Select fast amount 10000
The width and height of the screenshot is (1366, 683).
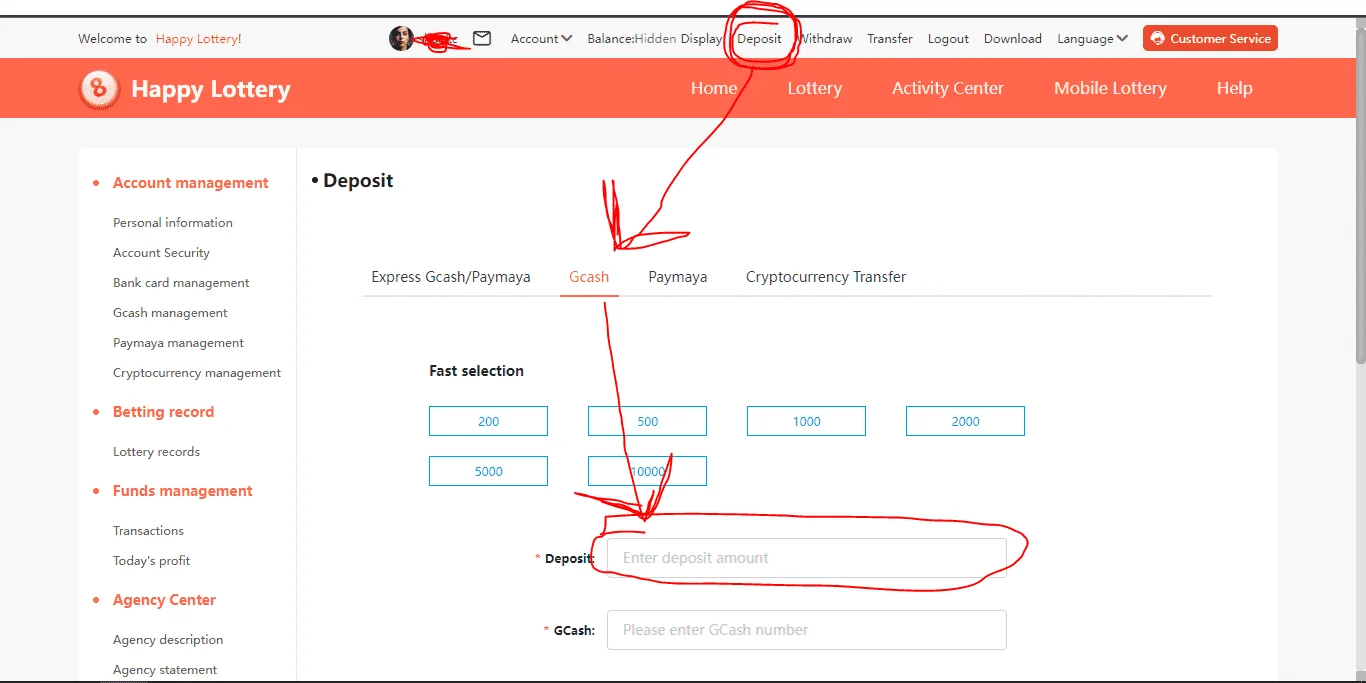[647, 471]
